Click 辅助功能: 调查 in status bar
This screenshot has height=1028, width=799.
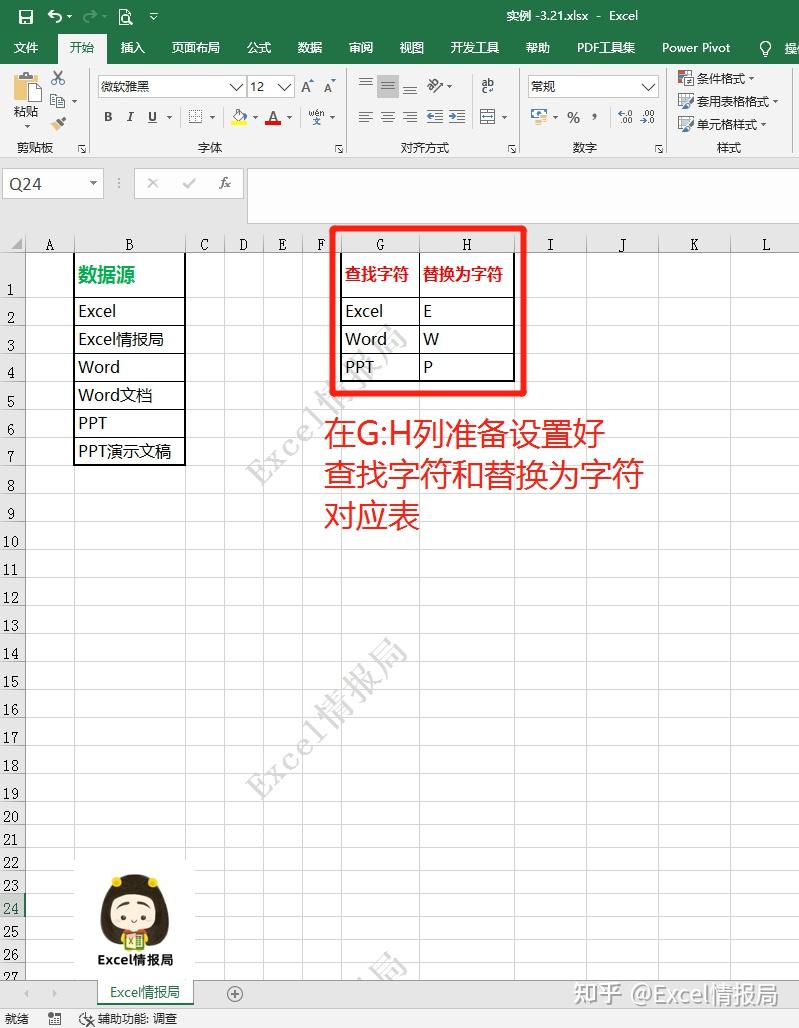[x=128, y=1019]
